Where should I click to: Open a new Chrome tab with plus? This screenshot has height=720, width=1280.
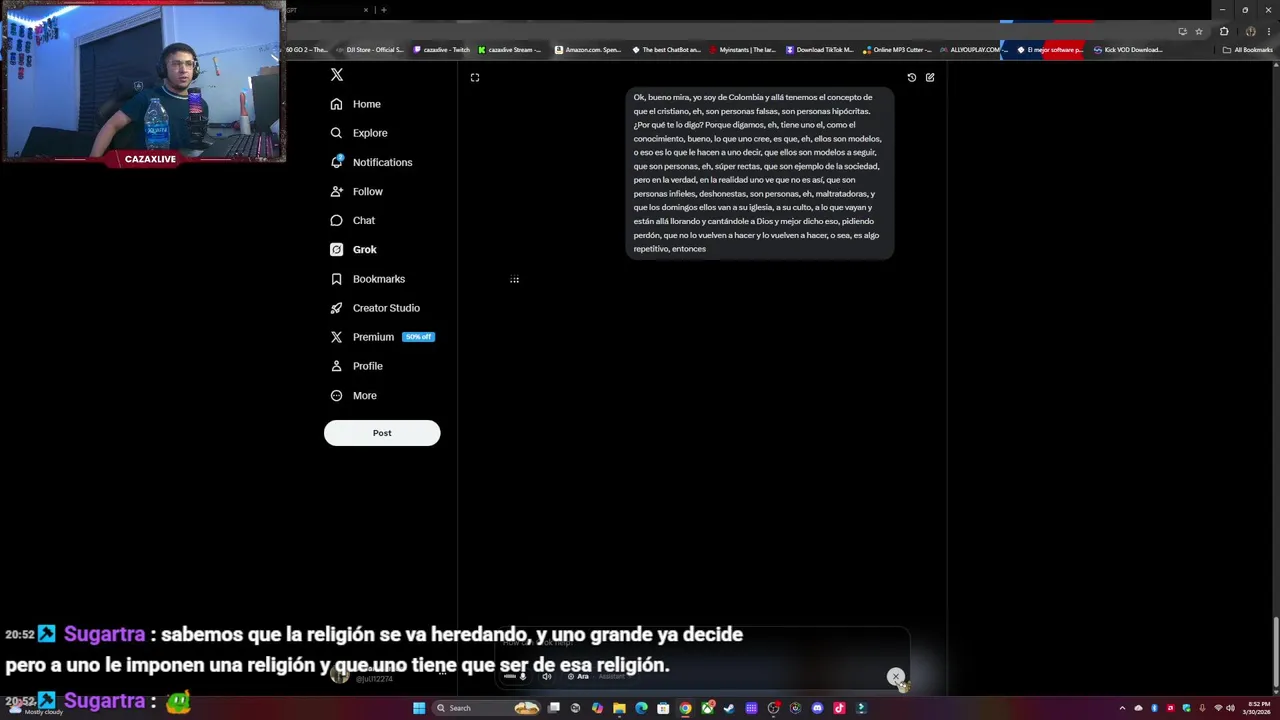pyautogui.click(x=383, y=10)
